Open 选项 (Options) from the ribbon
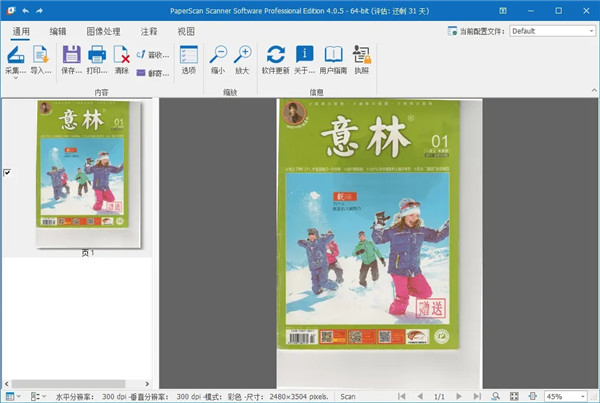This screenshot has width=600, height=403. pos(189,54)
